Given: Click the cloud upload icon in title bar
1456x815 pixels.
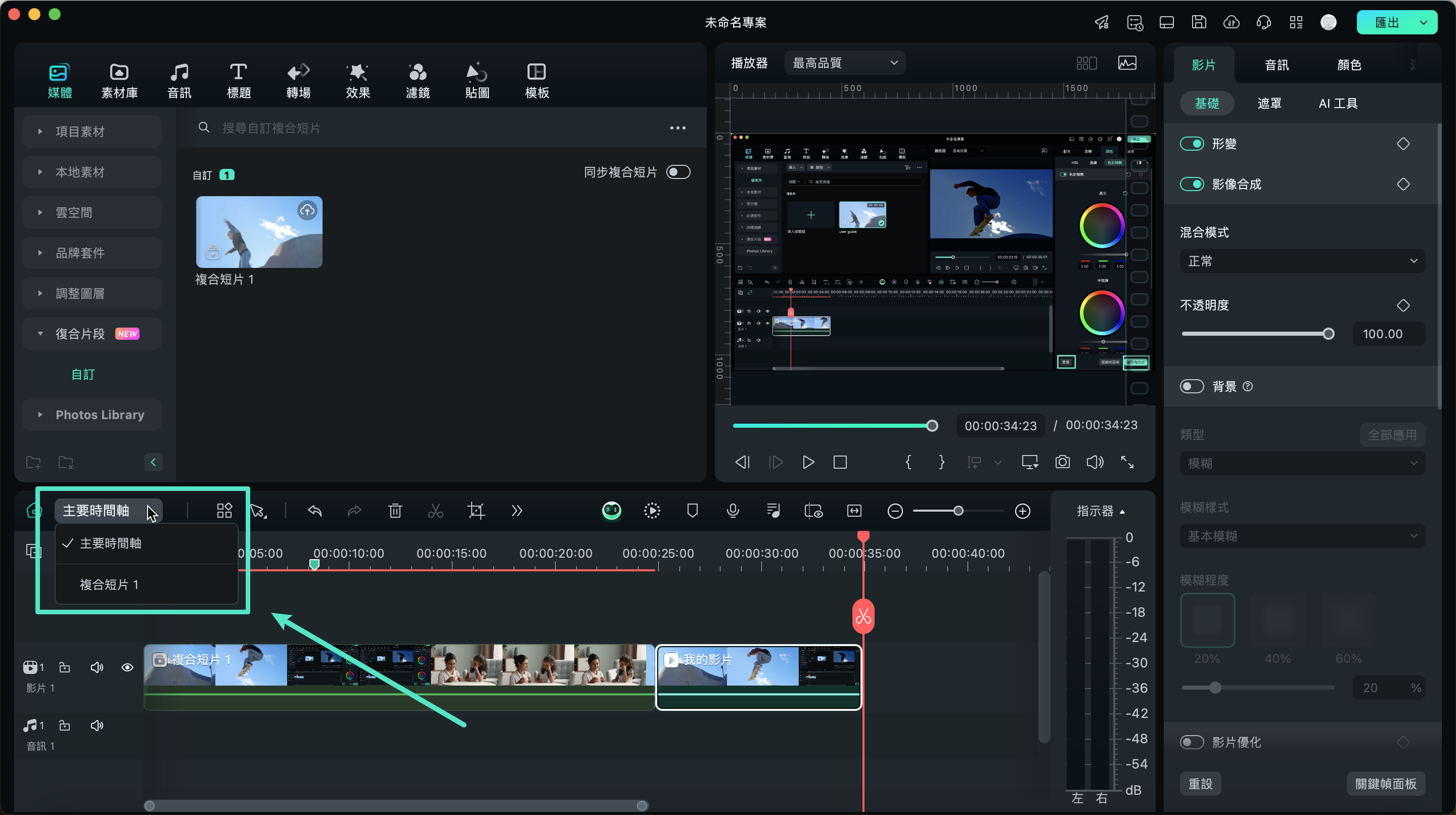Looking at the screenshot, I should click(x=1231, y=22).
